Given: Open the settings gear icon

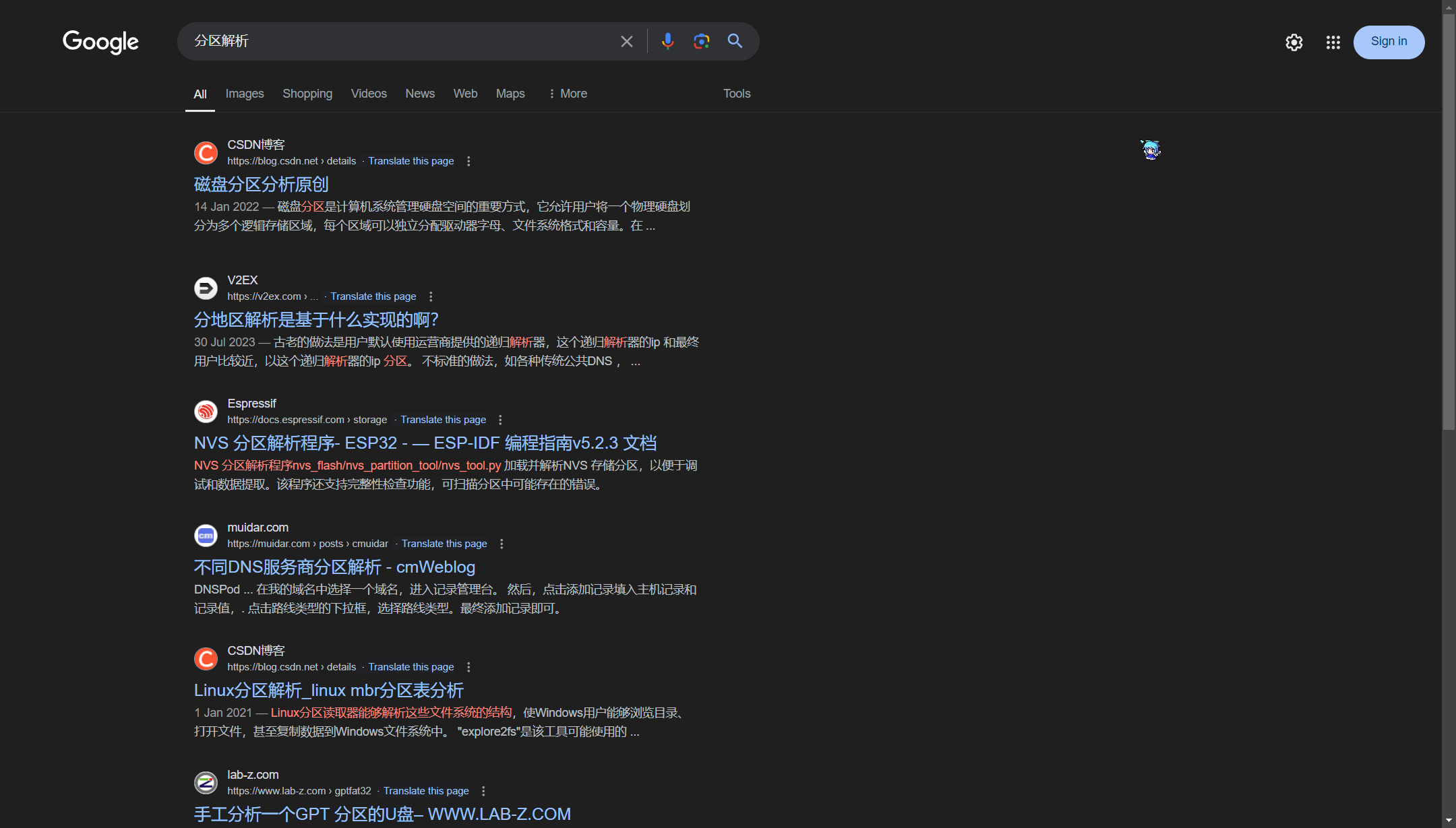Looking at the screenshot, I should pos(1294,42).
